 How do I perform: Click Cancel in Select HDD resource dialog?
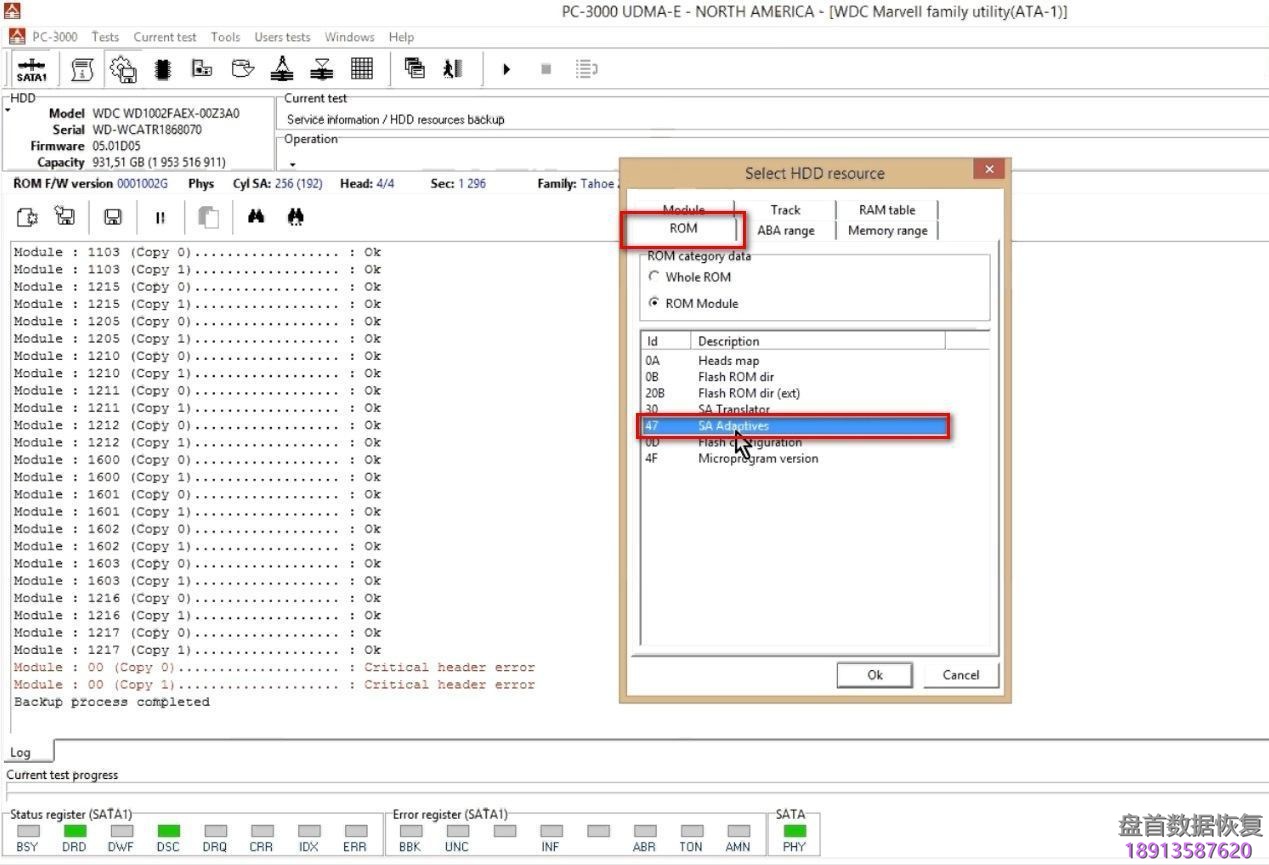(x=960, y=675)
